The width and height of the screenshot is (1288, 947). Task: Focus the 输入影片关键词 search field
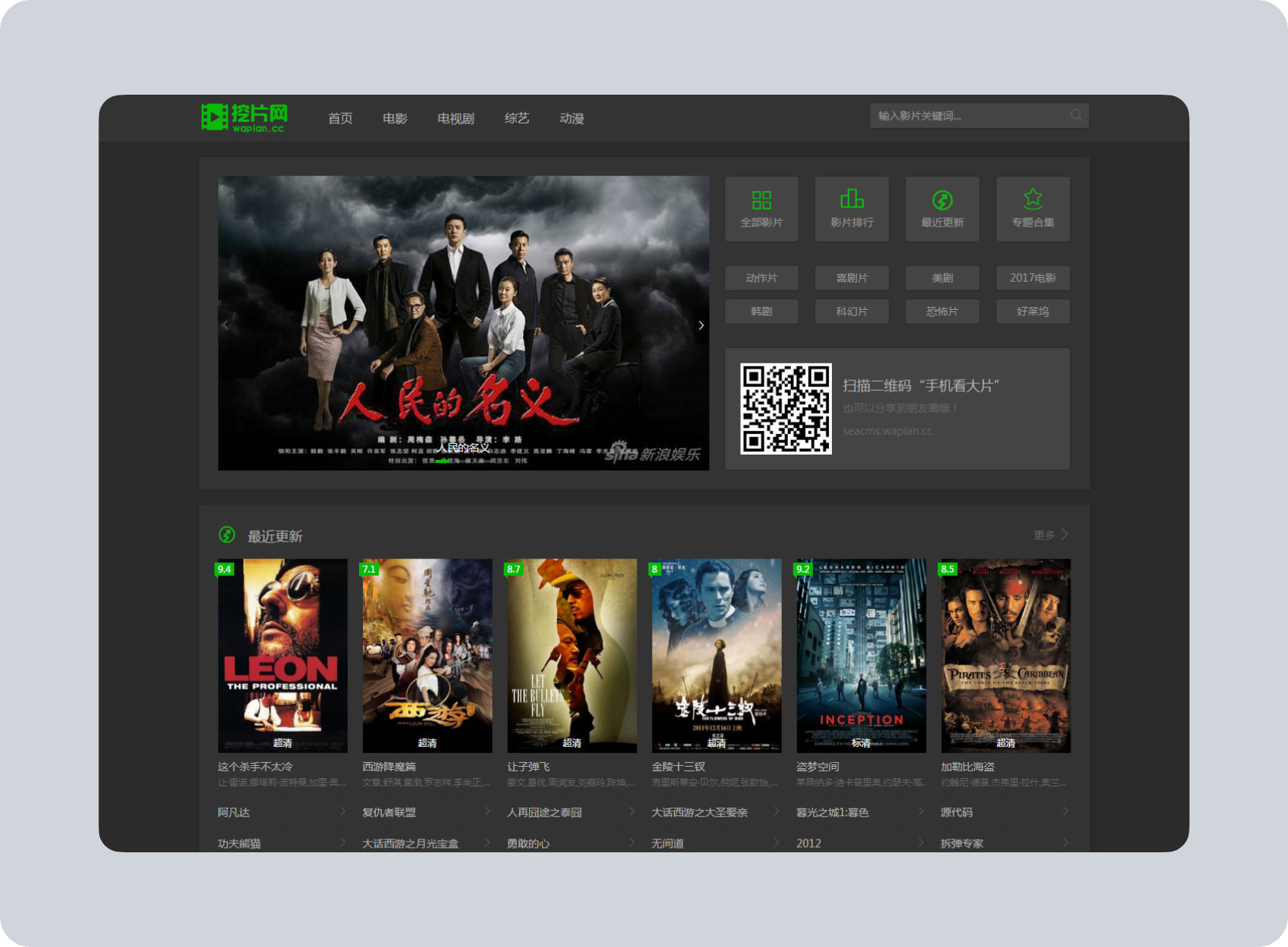click(979, 115)
